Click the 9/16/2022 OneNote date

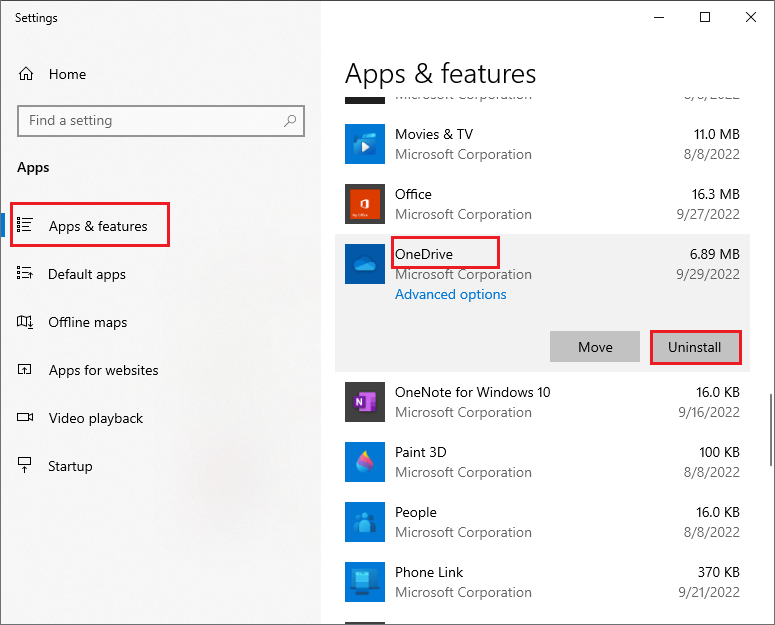click(709, 412)
